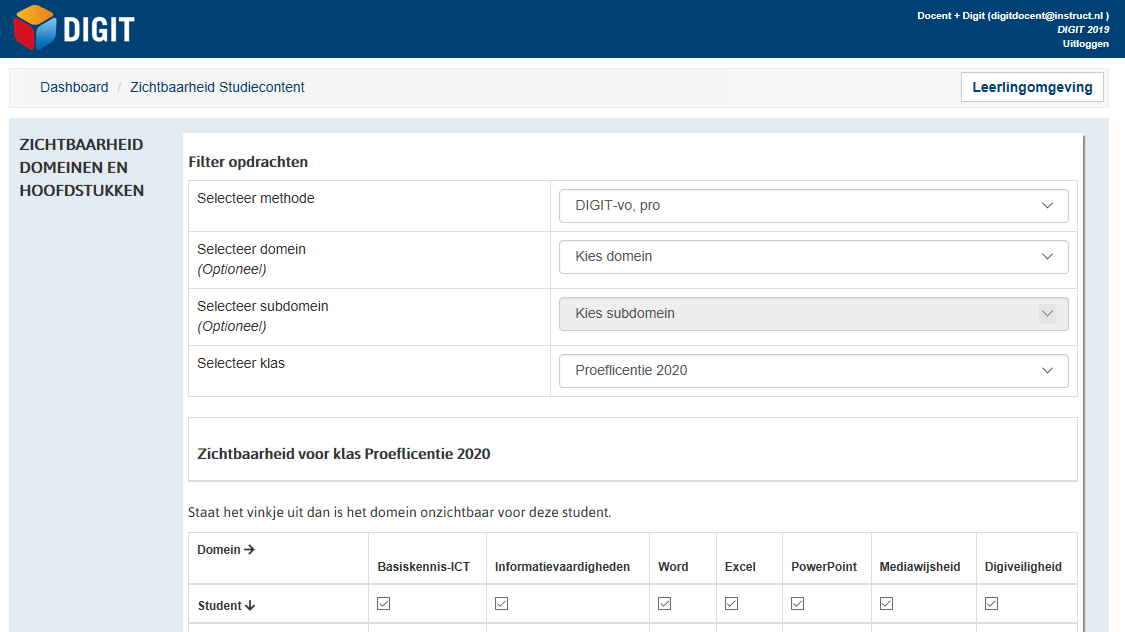Toggle the PowerPoint column checkbox
This screenshot has height=632, width=1125.
[797, 604]
